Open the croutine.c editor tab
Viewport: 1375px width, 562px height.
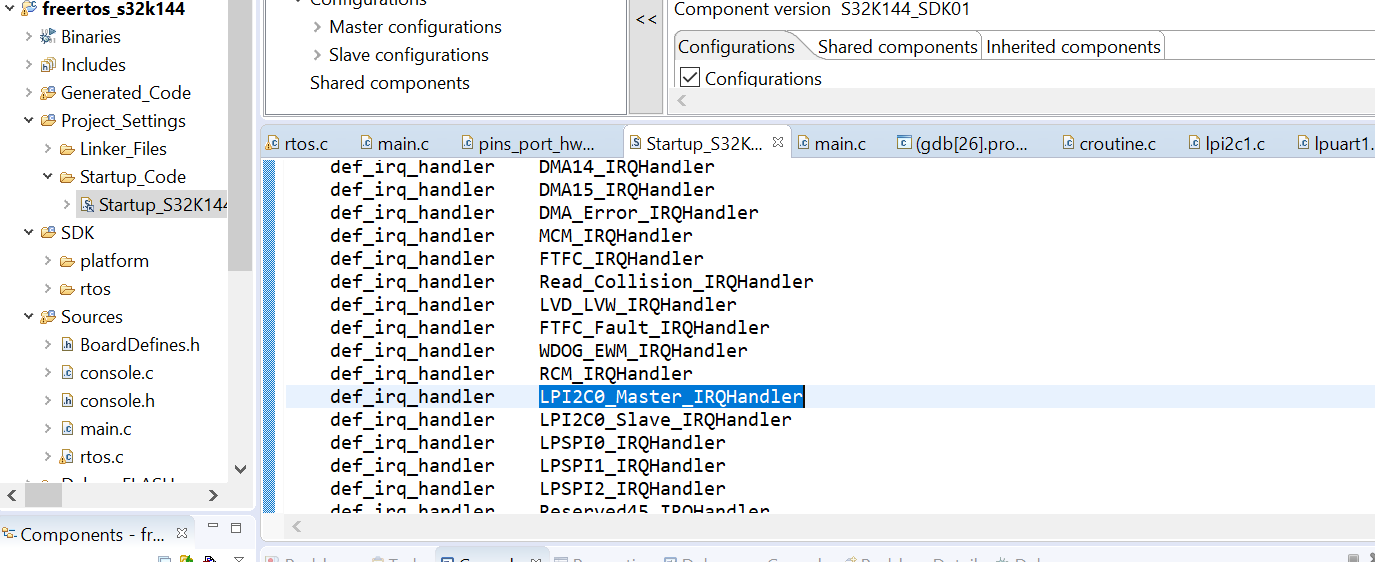(1108, 143)
